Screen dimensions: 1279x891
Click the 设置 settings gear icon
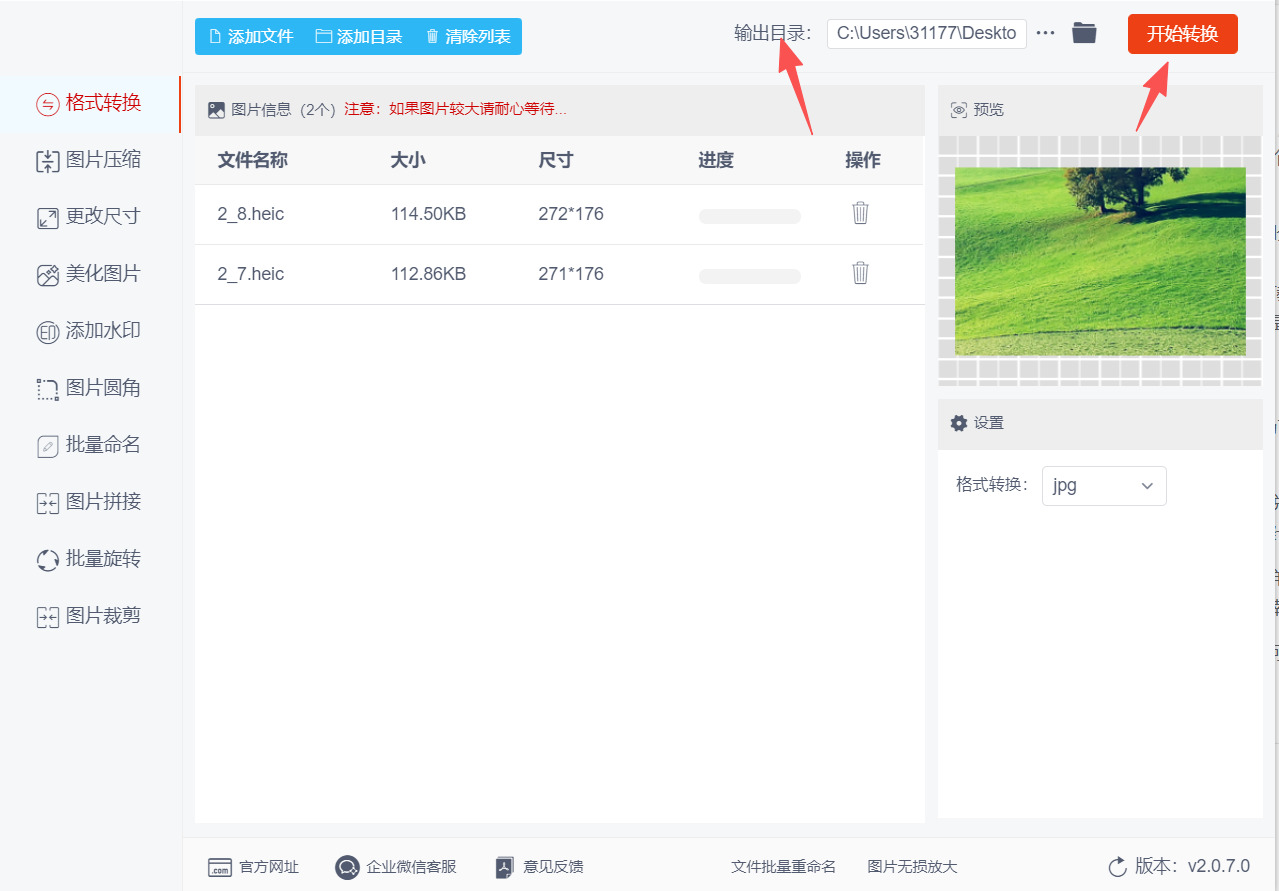[x=959, y=423]
